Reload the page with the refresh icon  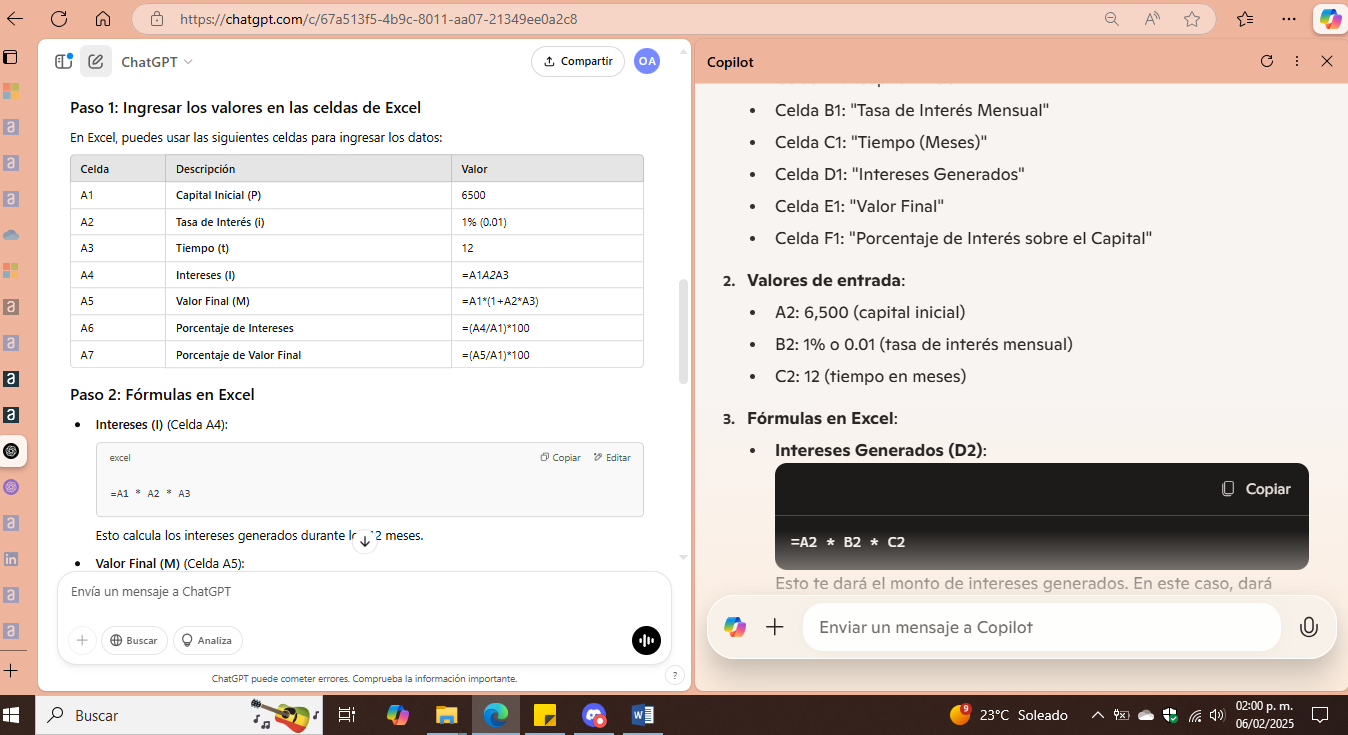pyautogui.click(x=59, y=19)
